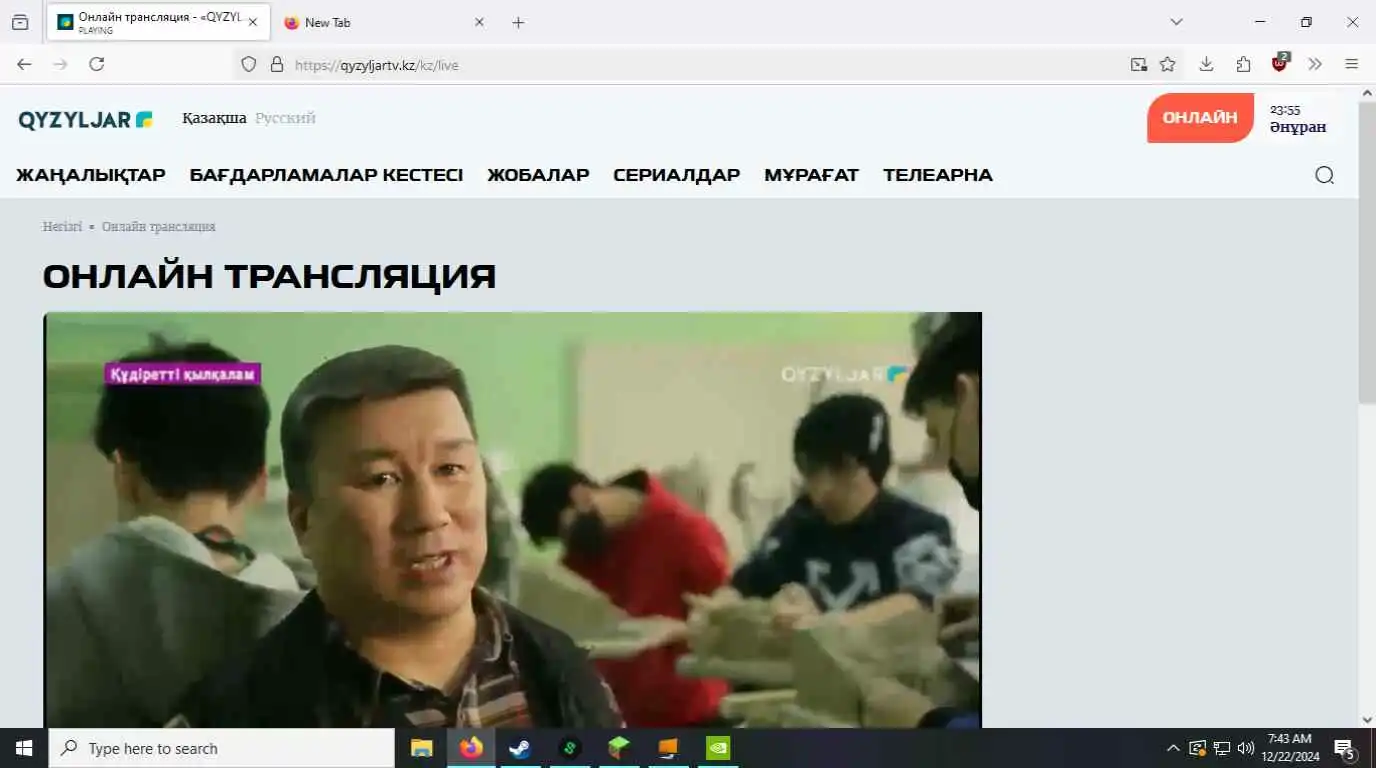
Task: Show more tools overflow chevron
Action: pos(1315,64)
